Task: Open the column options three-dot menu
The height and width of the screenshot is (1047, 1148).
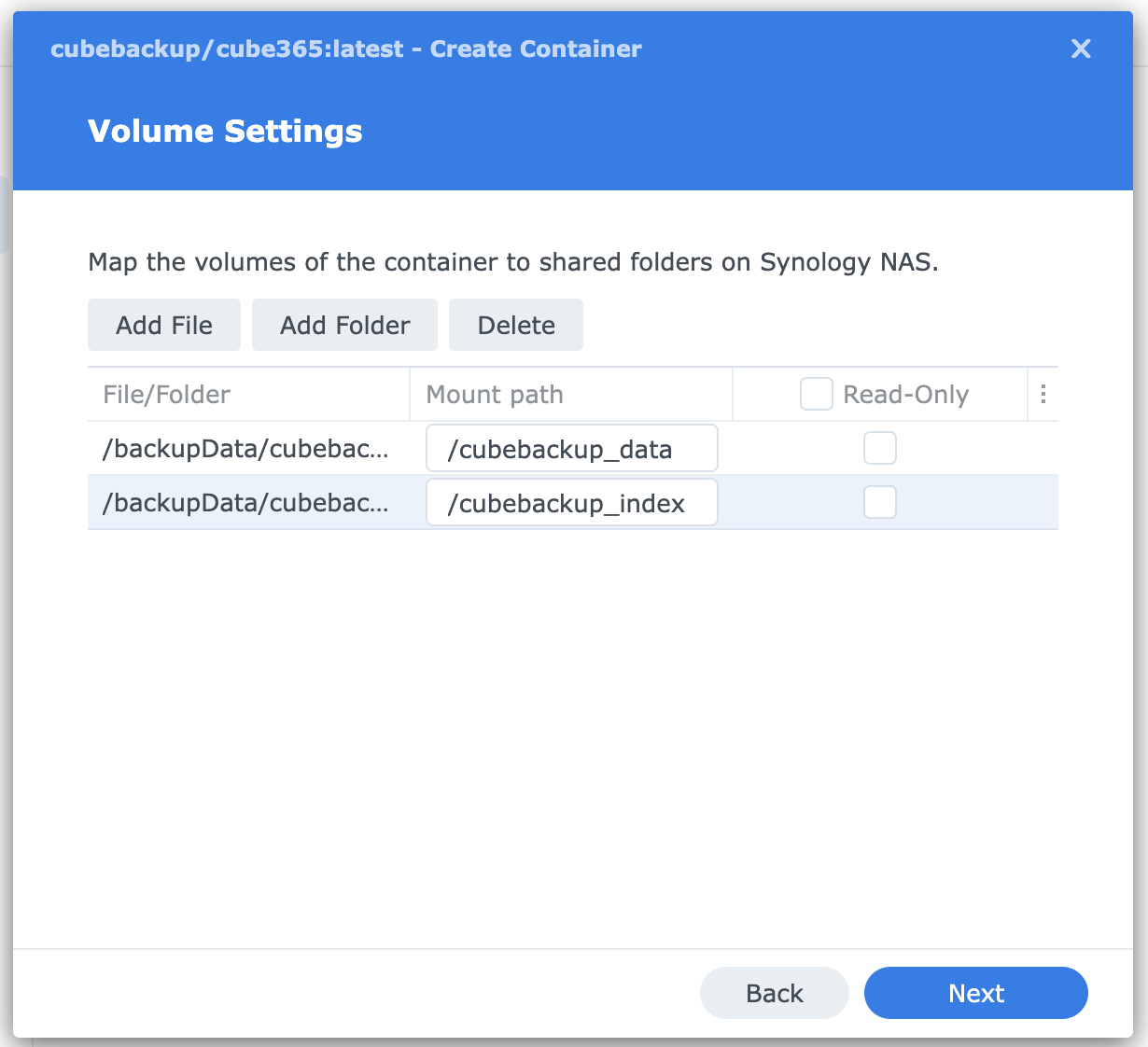Action: (x=1043, y=394)
